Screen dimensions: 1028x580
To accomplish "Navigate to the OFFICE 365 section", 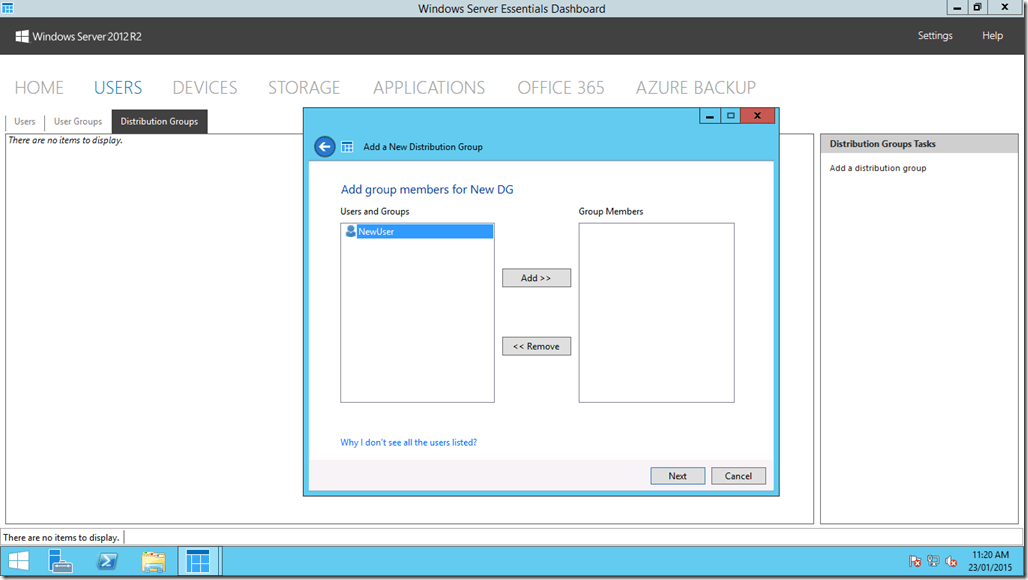I will click(560, 87).
